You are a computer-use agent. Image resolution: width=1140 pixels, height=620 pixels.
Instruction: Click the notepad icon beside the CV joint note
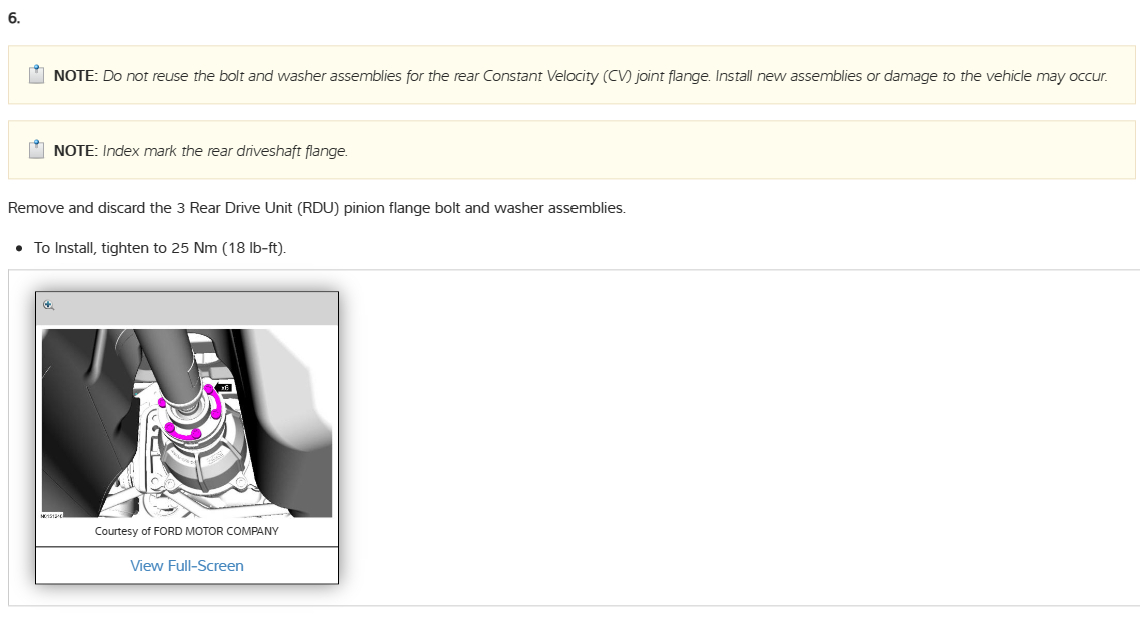tap(36, 75)
